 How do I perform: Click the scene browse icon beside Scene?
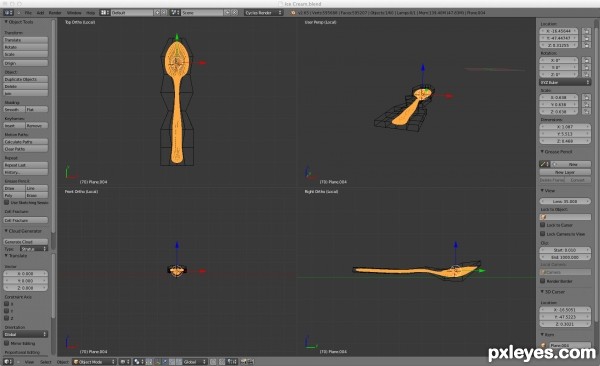[175, 13]
